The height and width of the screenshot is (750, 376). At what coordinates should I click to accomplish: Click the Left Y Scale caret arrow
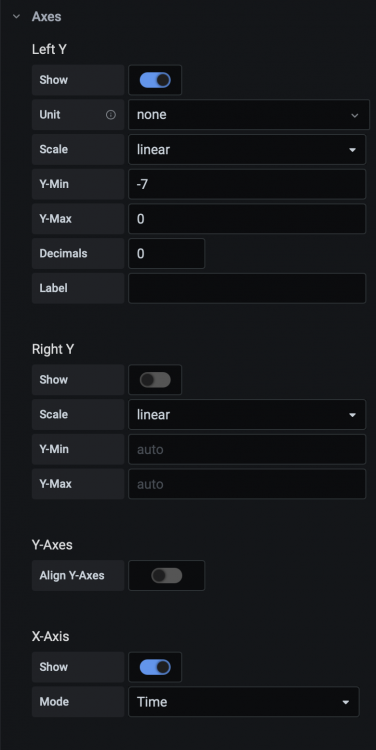[x=352, y=150]
